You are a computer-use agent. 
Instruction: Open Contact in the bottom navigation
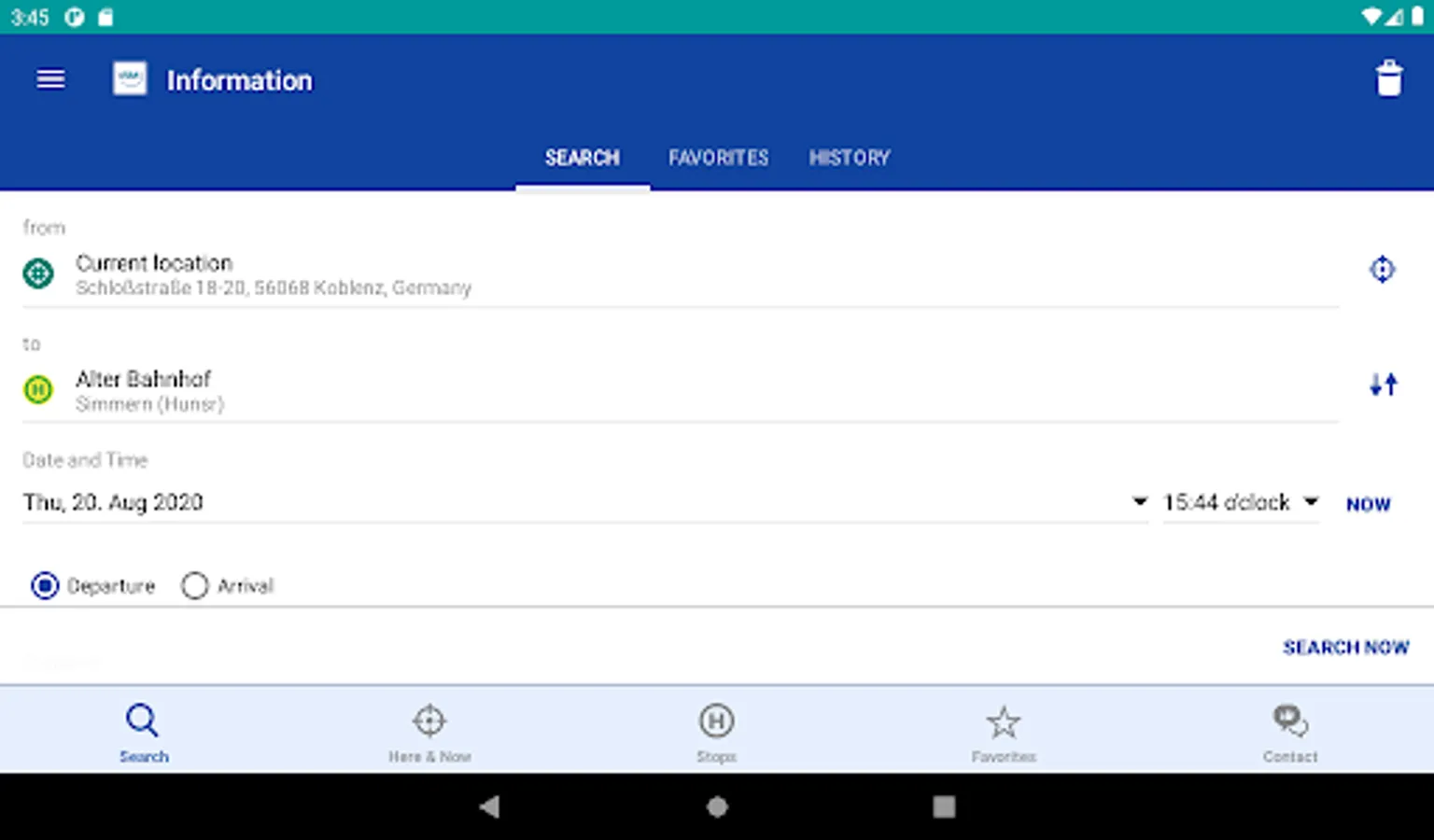(1290, 733)
